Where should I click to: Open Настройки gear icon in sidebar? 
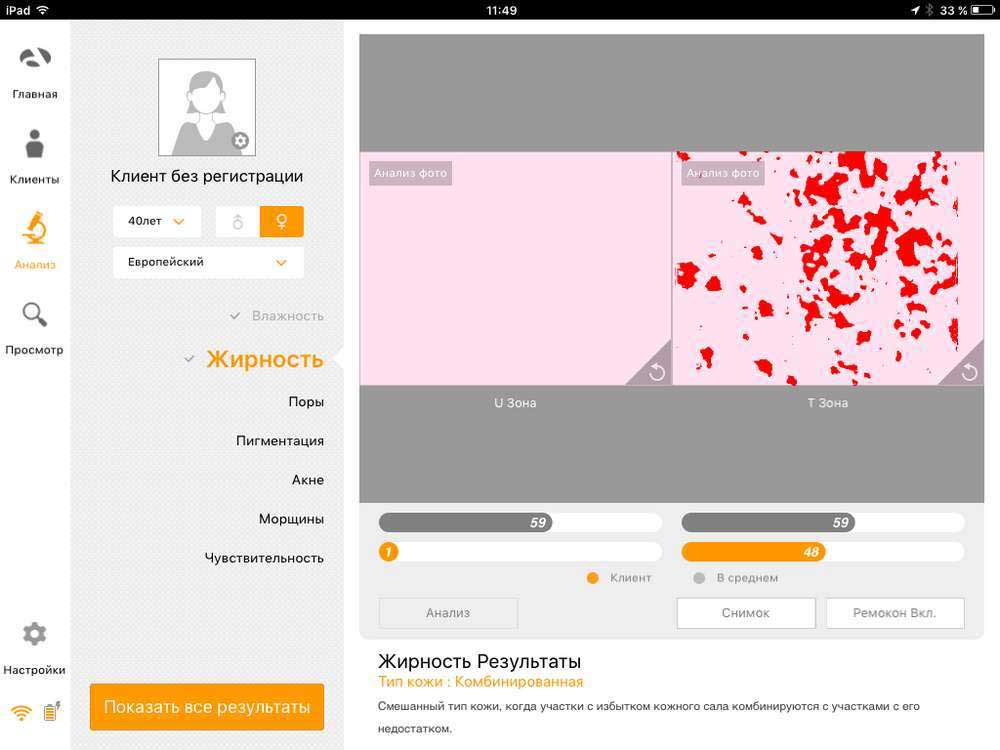point(35,634)
